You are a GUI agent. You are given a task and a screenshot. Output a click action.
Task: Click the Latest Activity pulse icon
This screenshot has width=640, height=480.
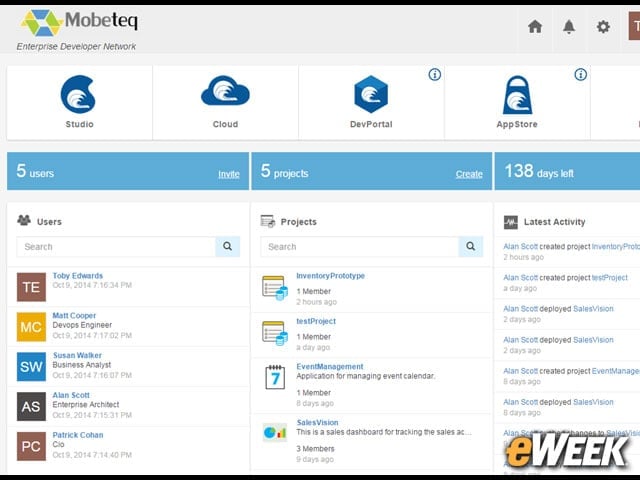coord(511,222)
